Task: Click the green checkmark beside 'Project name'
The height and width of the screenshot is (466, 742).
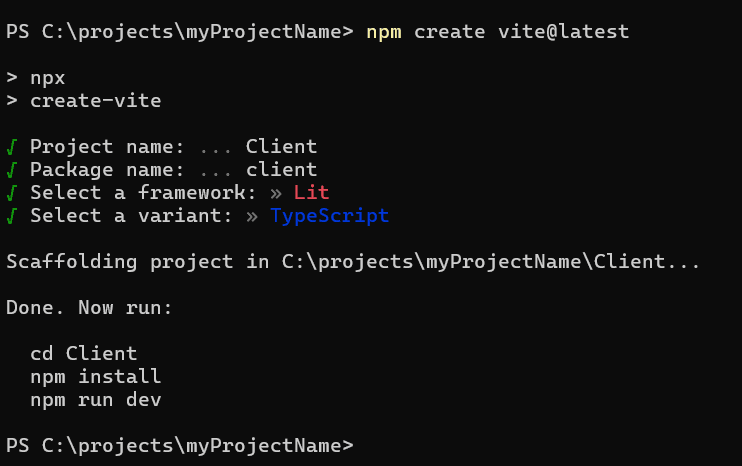Action: tap(12, 147)
